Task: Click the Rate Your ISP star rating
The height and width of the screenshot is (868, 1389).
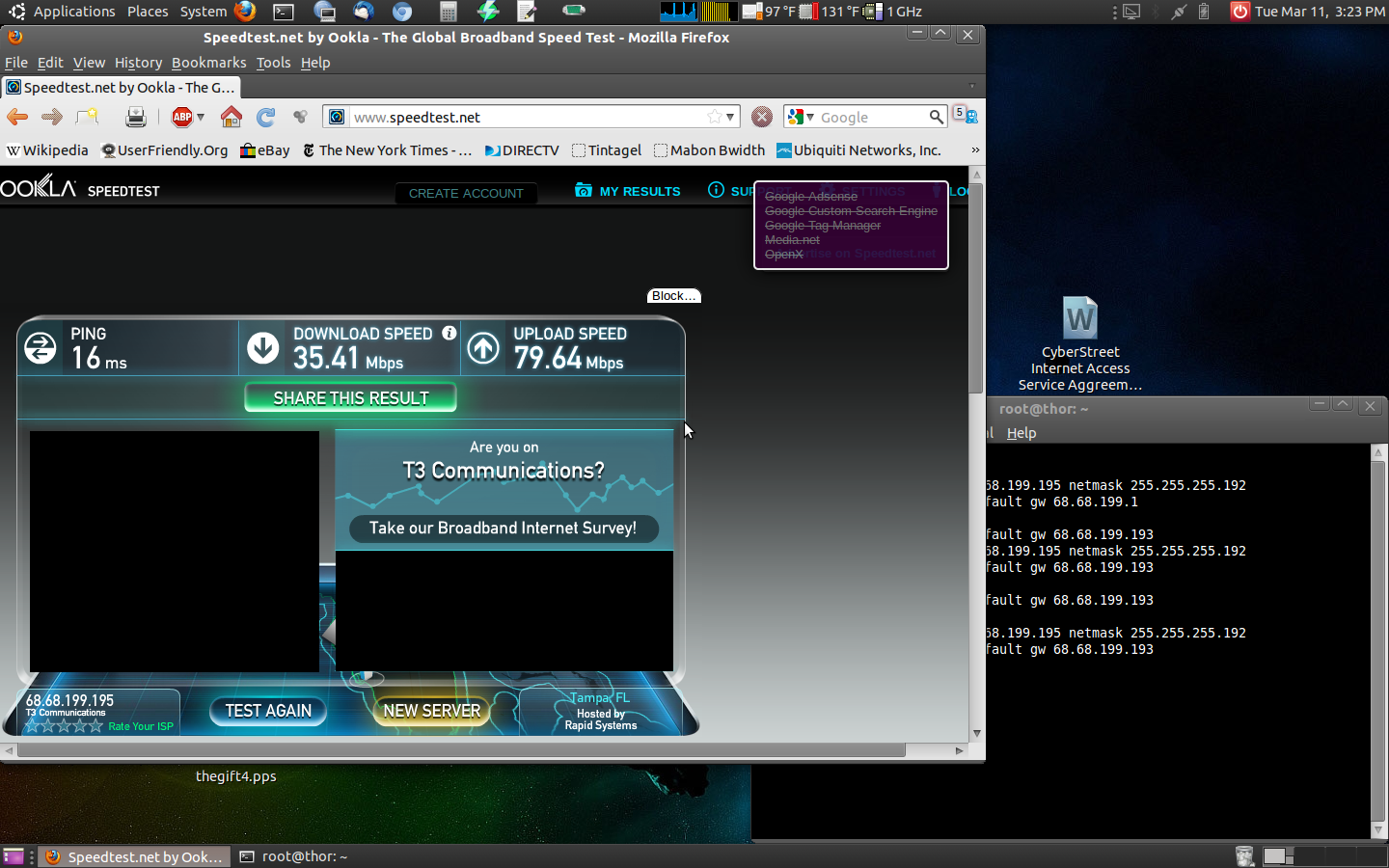Action: [64, 726]
